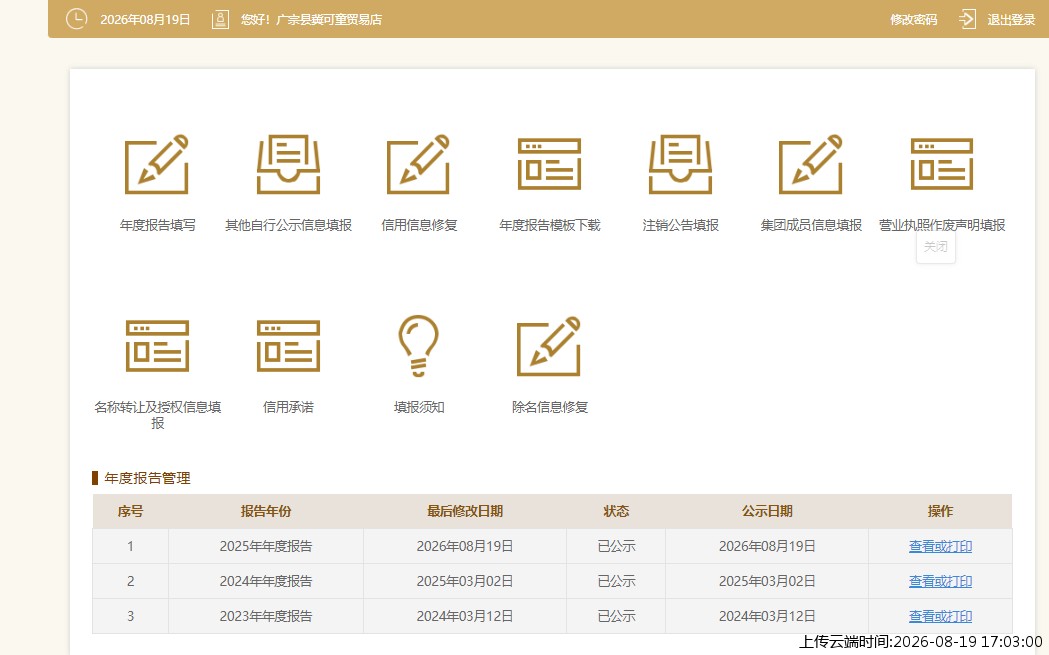Click the logout arrow icon
The width and height of the screenshot is (1049, 655).
967,19
